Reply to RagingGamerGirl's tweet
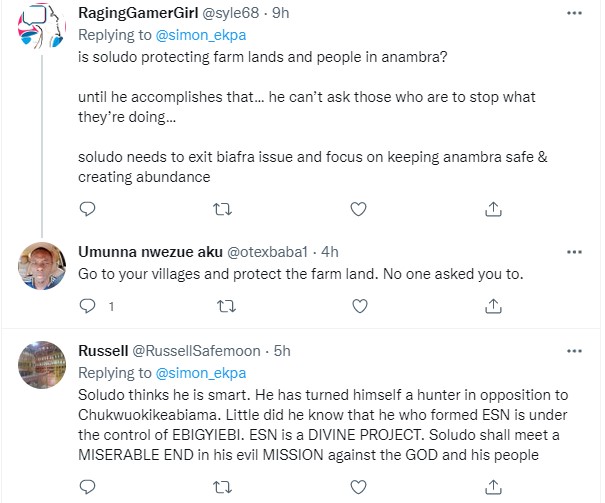The width and height of the screenshot is (605, 503). 88,208
